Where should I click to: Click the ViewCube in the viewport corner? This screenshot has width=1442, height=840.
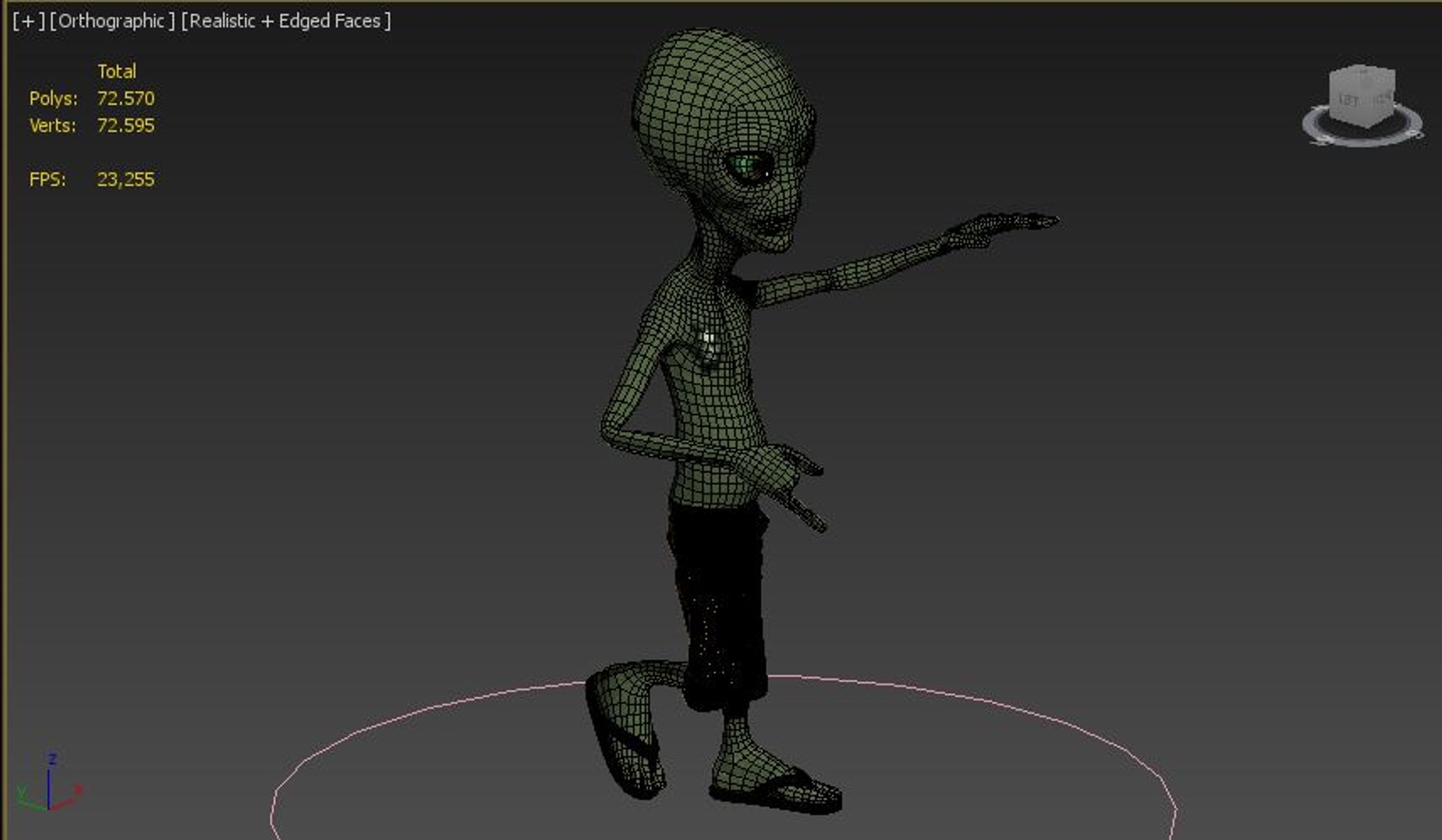[x=1362, y=95]
